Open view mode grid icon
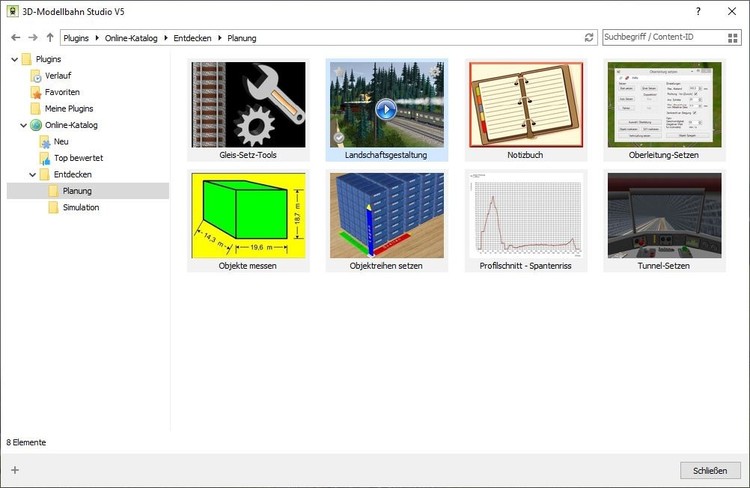The image size is (750, 488). tap(732, 38)
